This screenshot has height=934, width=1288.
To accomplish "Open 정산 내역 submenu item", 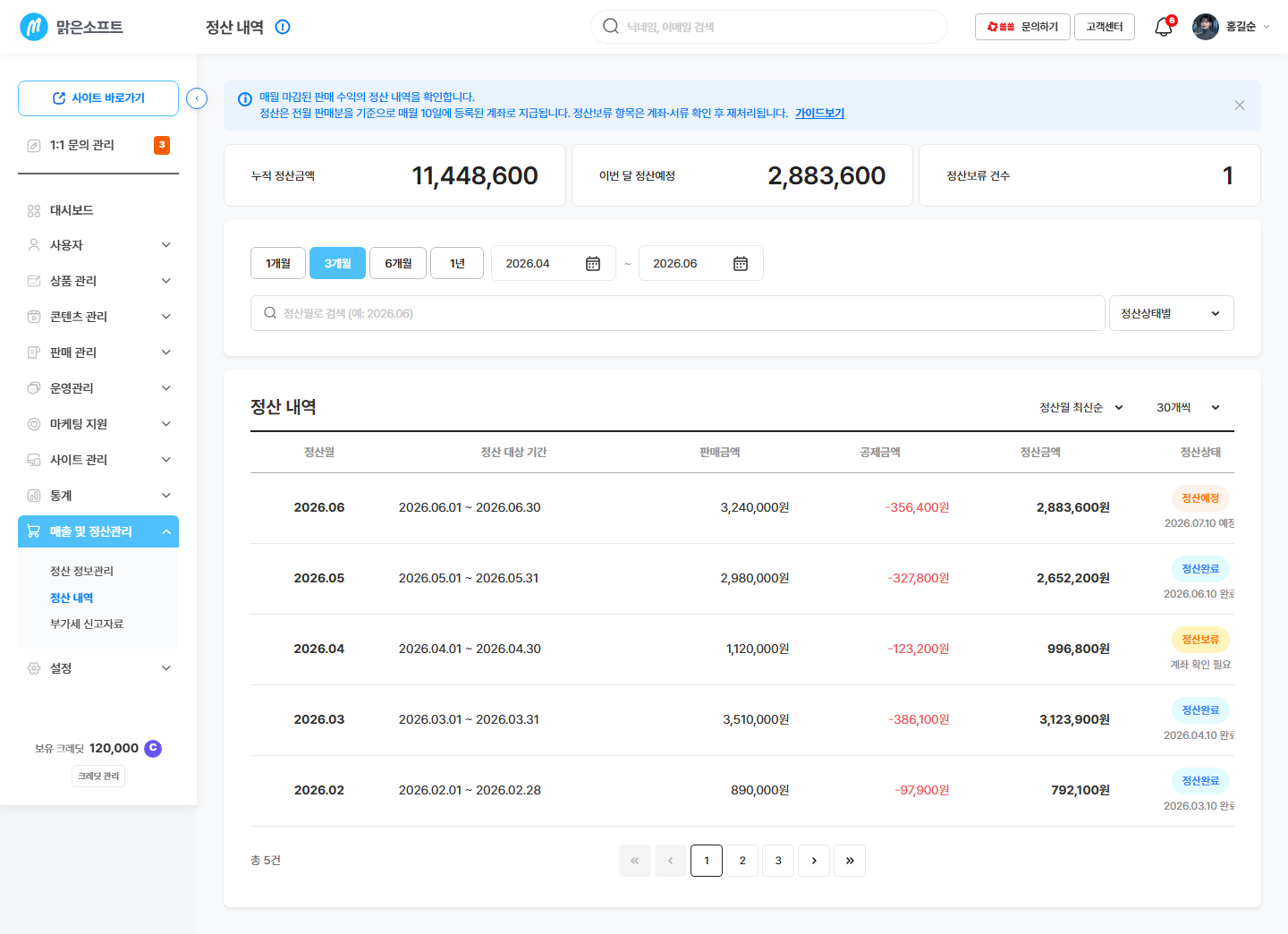I will (x=72, y=598).
